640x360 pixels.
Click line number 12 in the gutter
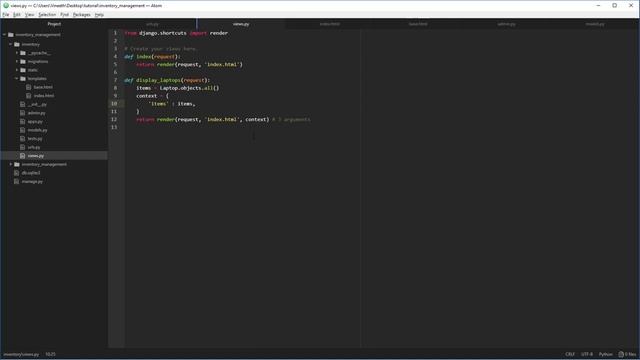[x=114, y=119]
